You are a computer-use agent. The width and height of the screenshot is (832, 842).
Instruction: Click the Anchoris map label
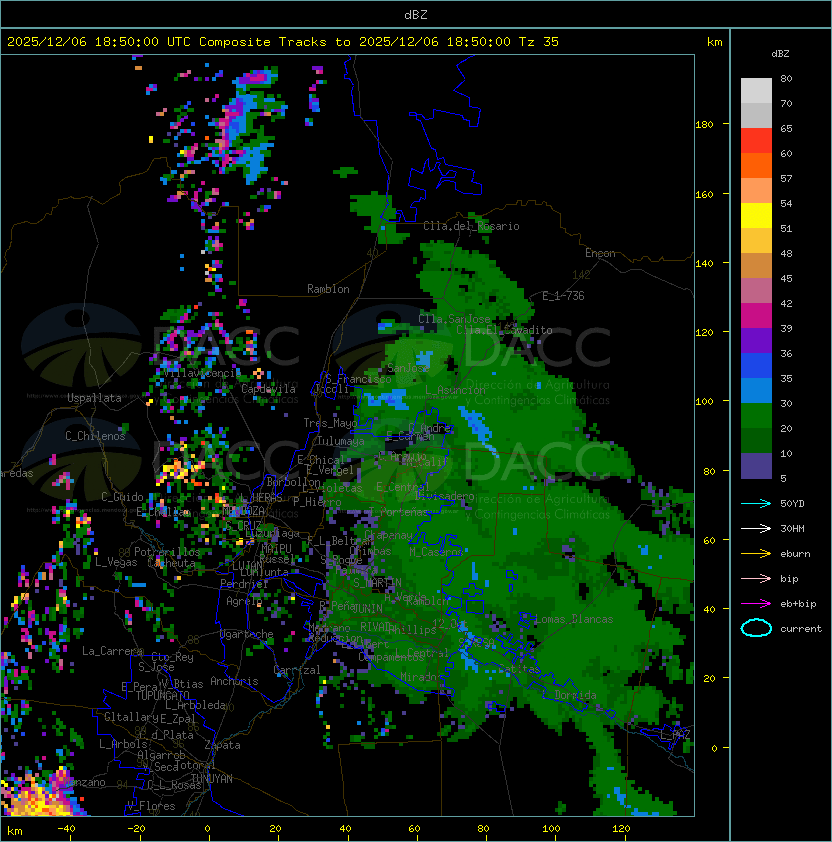[x=234, y=681]
